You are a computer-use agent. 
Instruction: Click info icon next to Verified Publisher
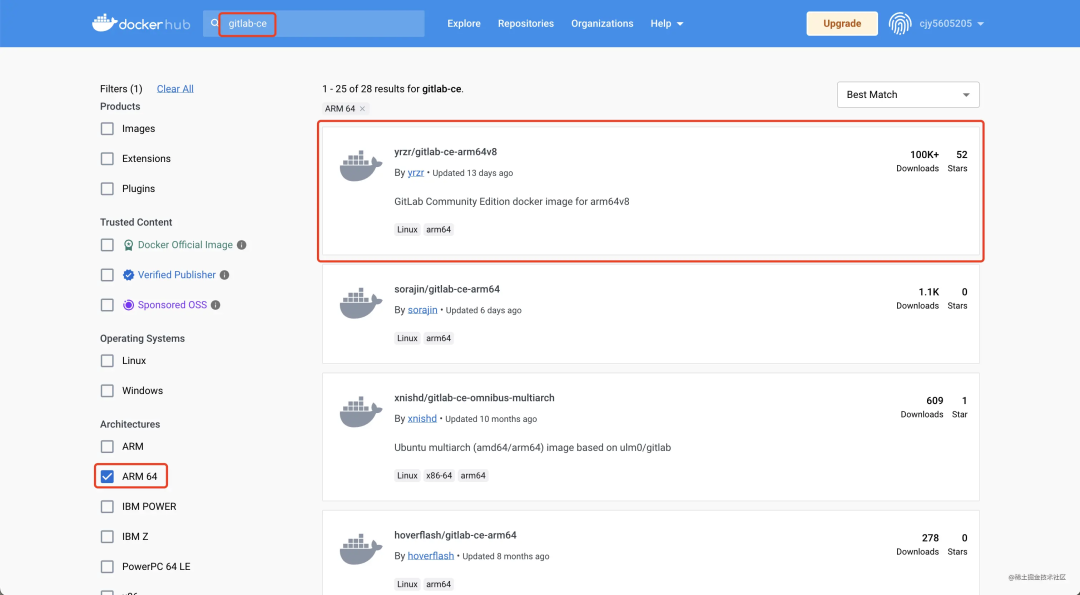(225, 275)
